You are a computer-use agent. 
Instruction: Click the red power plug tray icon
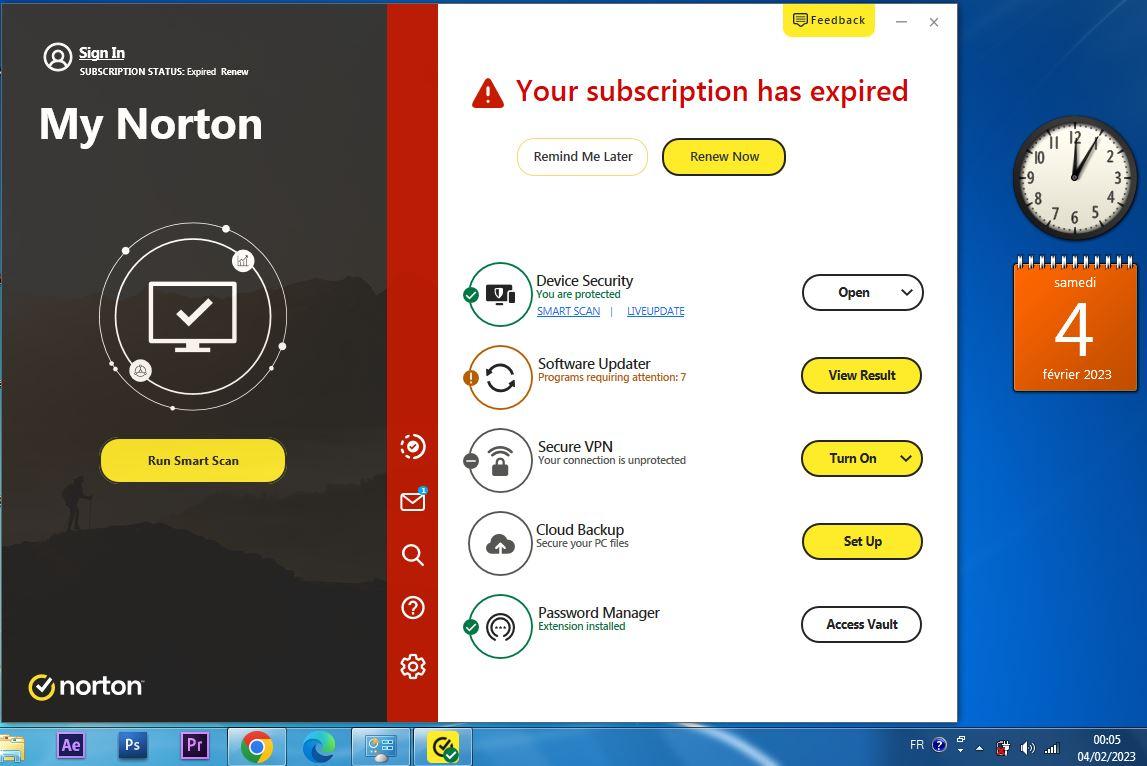[x=1003, y=748]
